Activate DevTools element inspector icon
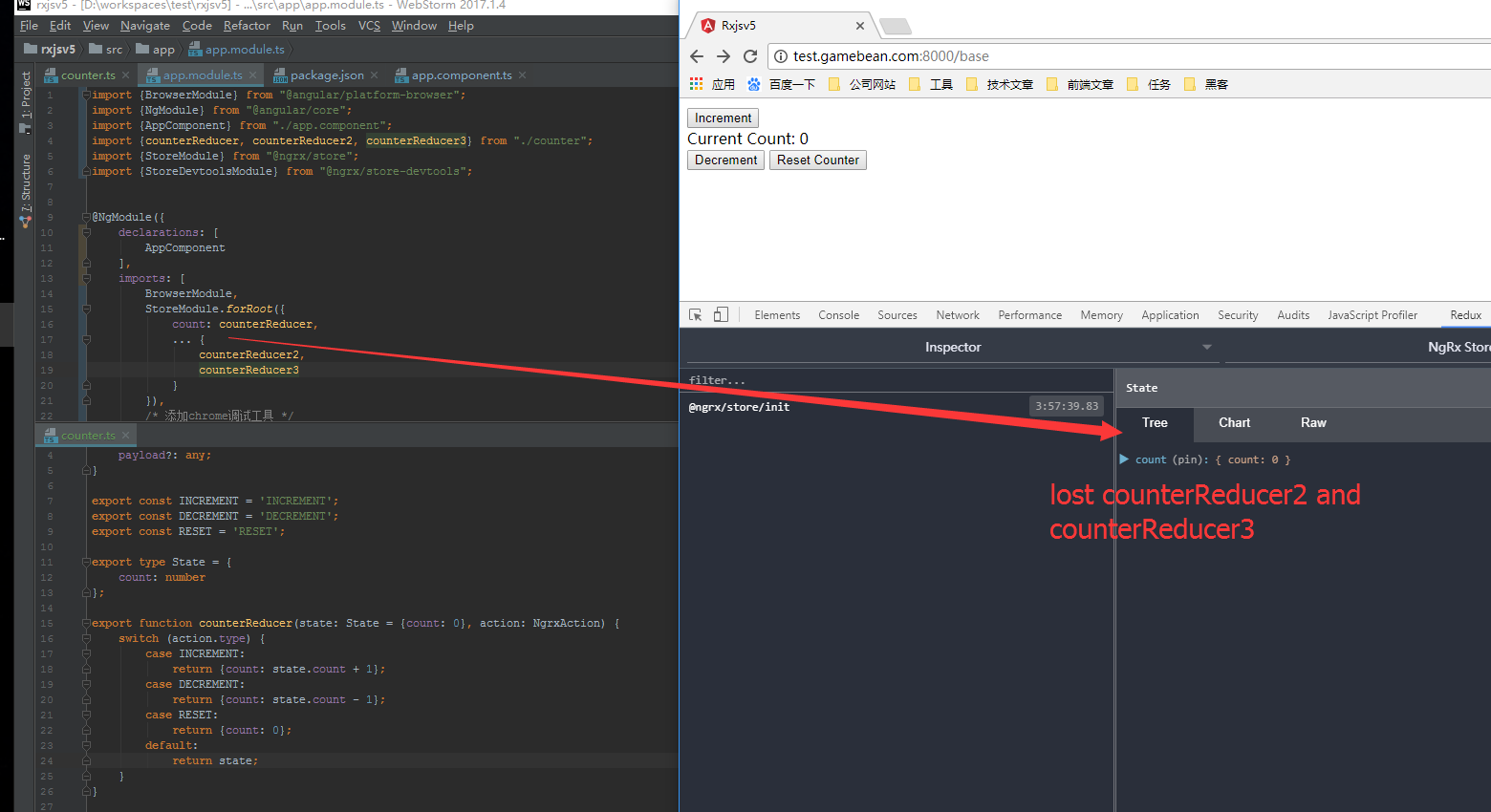1491x812 pixels. tap(696, 314)
